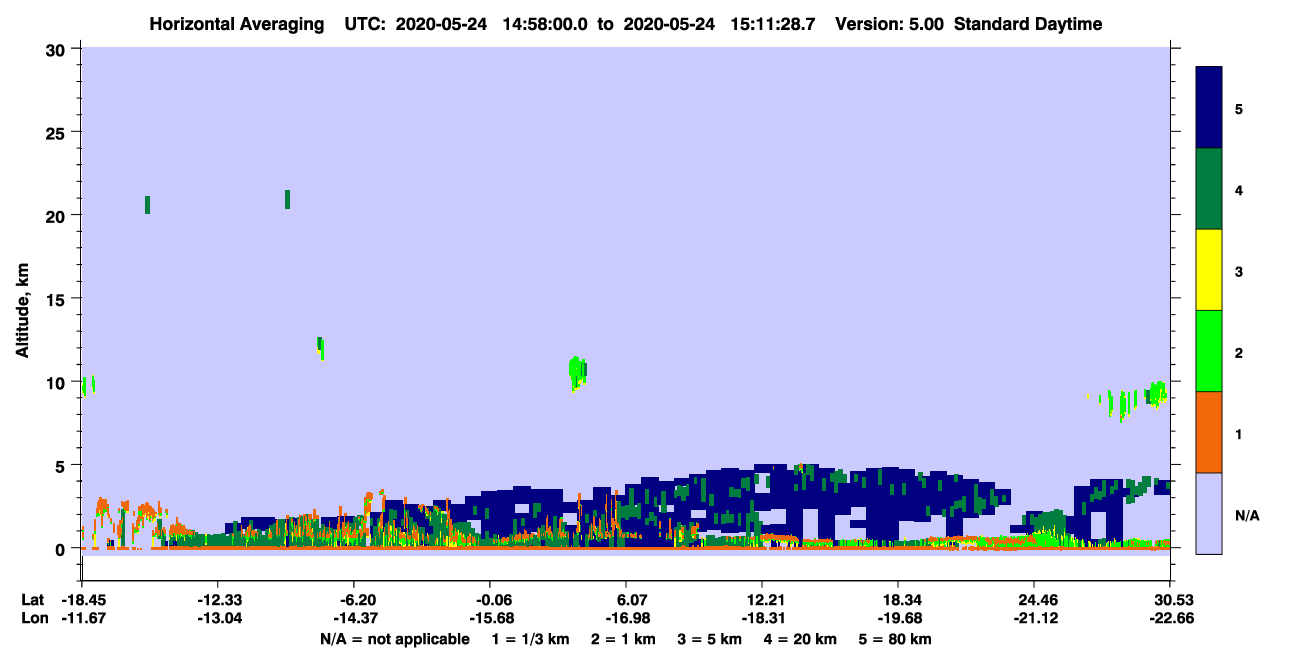
Task: Click the '4 = 20 km' legend note
Action: [x=801, y=639]
